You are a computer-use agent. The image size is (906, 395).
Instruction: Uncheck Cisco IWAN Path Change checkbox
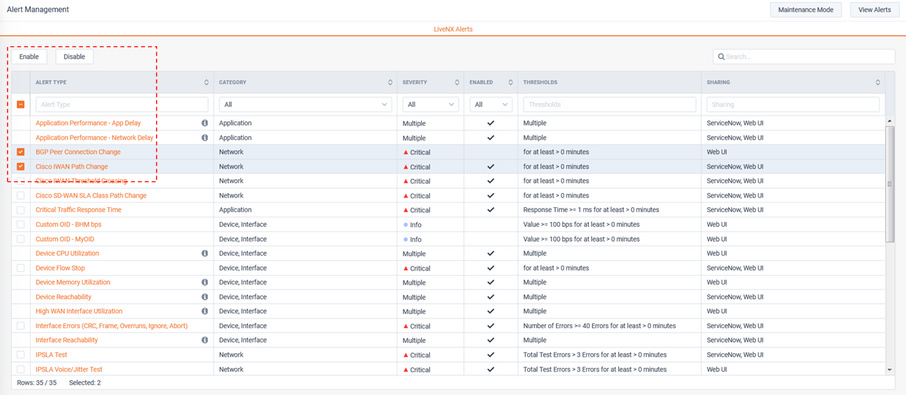pos(21,166)
